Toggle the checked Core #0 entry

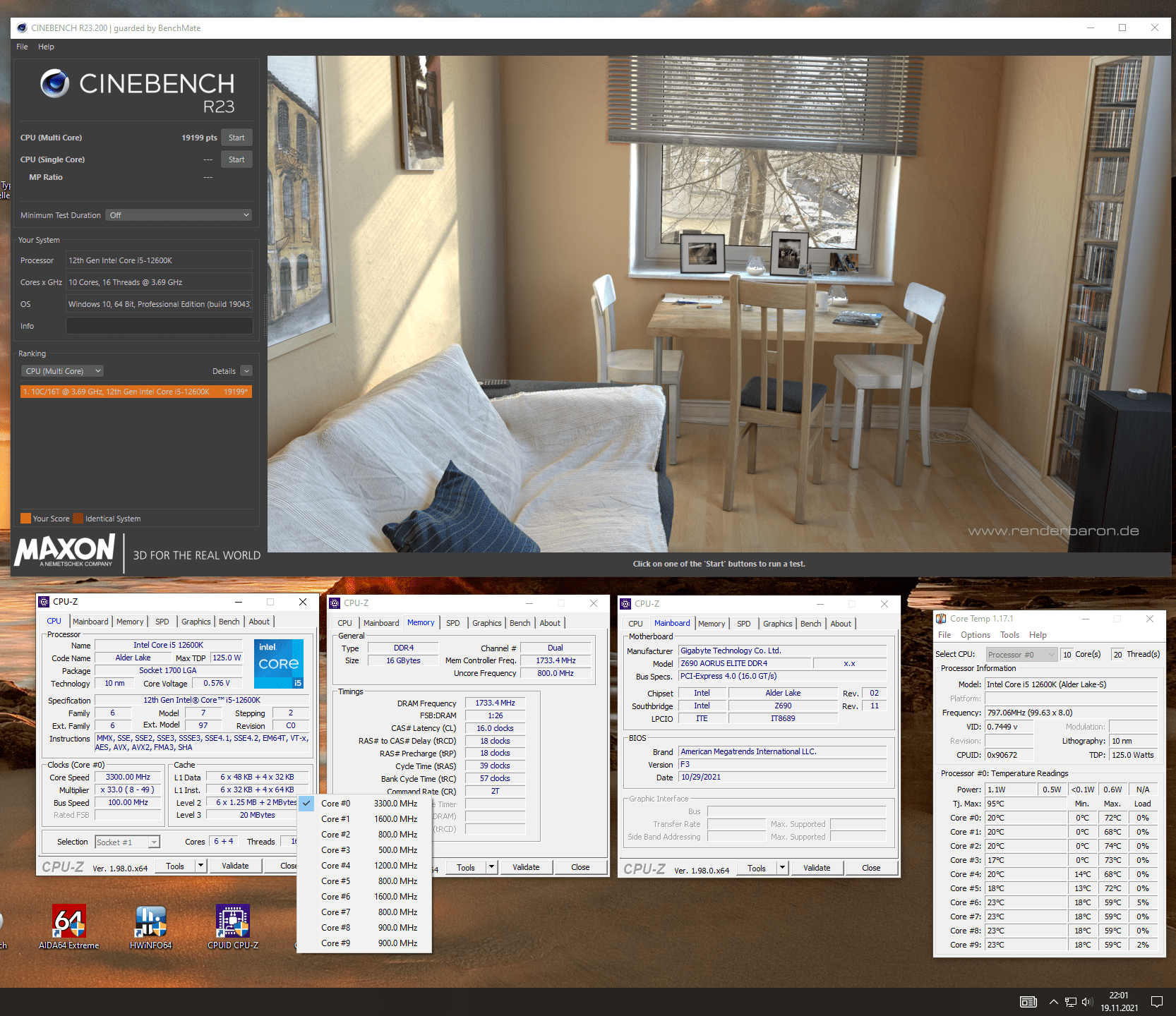point(365,804)
